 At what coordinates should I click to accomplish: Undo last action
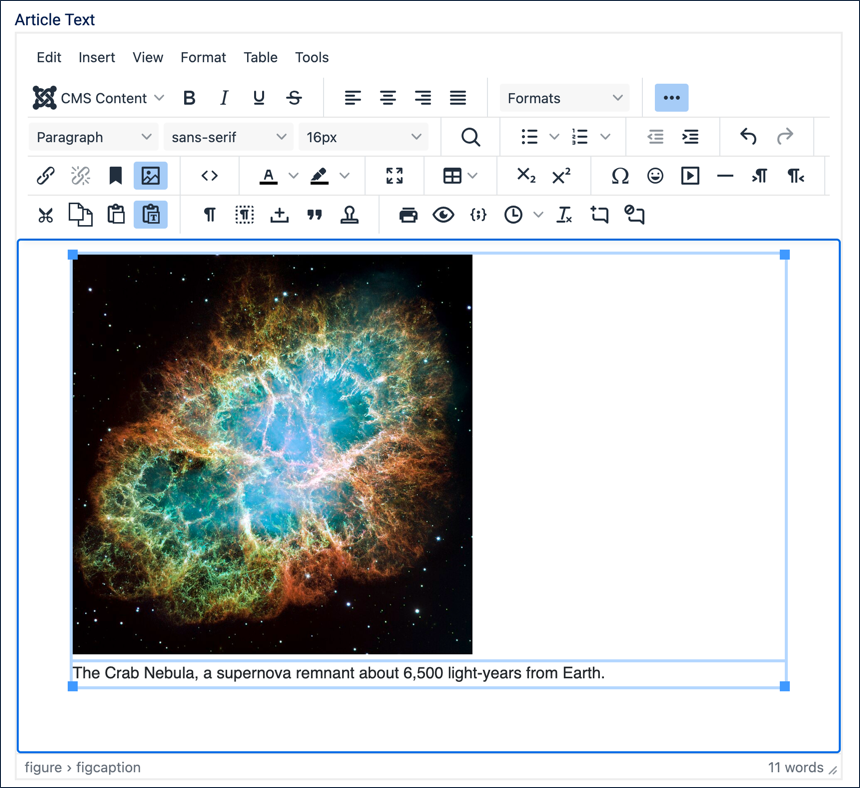pos(749,136)
